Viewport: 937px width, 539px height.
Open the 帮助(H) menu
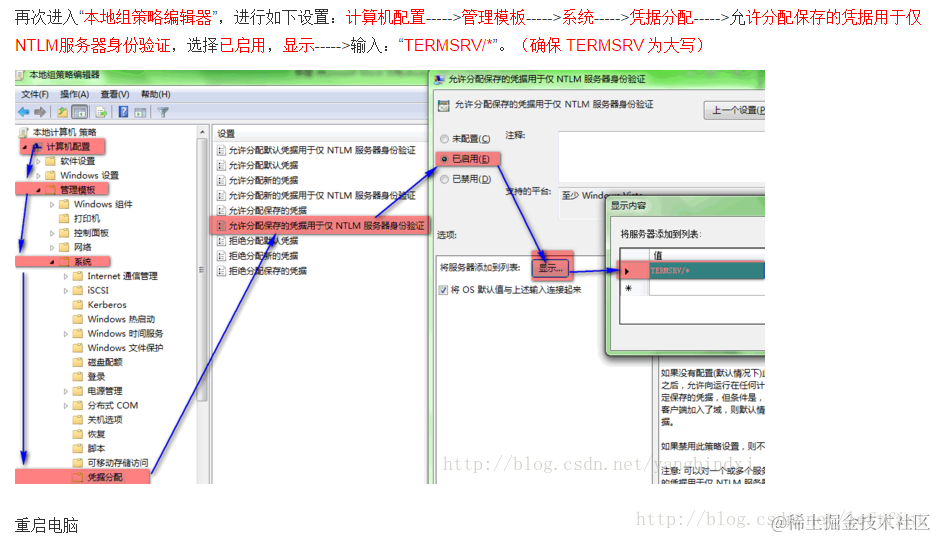[155, 94]
